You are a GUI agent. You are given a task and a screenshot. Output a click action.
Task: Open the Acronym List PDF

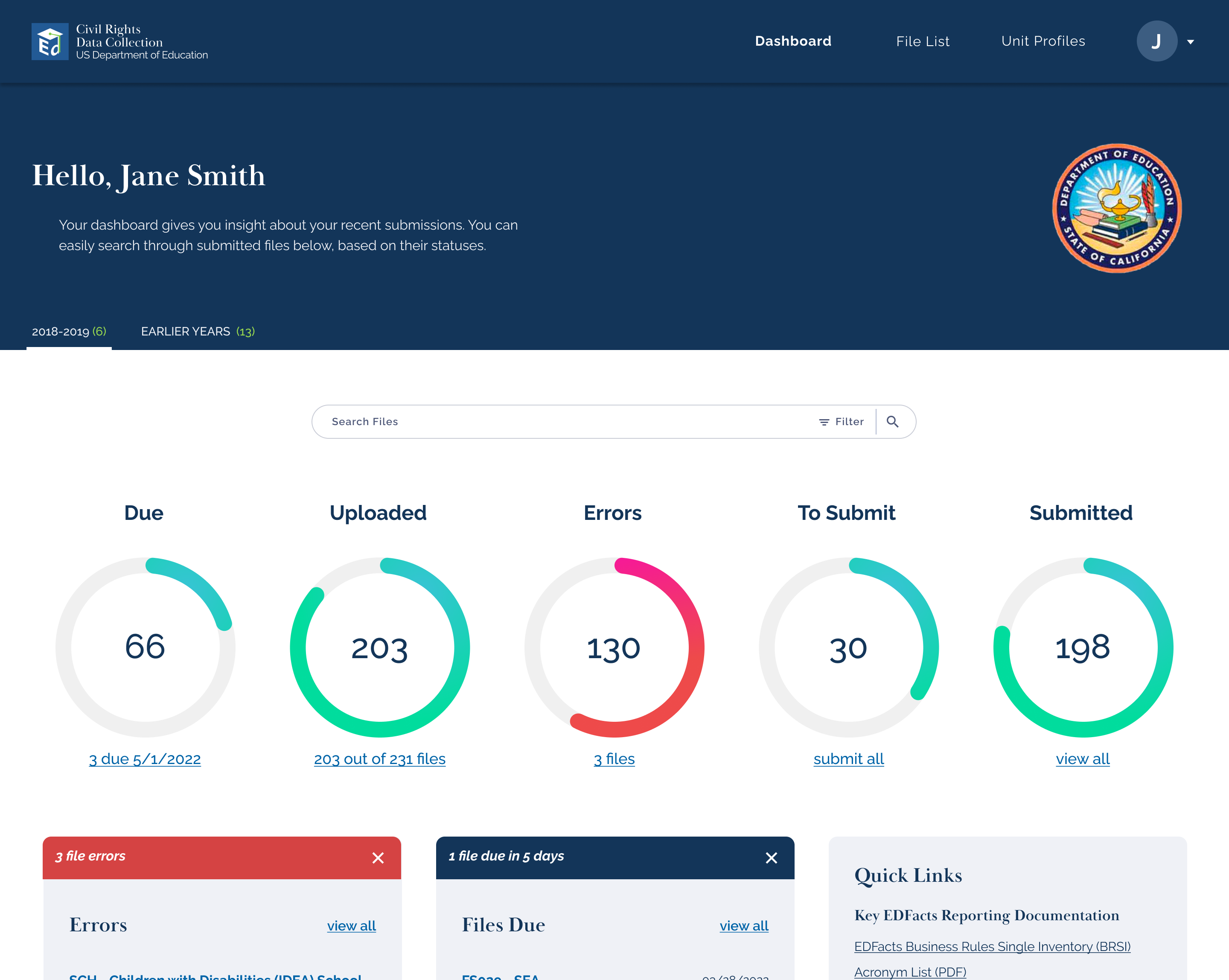click(x=910, y=971)
